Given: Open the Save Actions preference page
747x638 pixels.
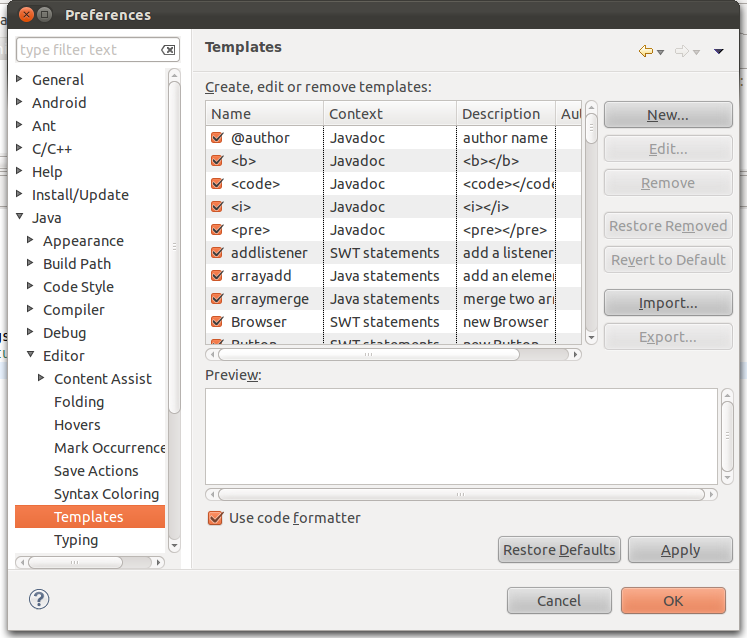Looking at the screenshot, I should coord(96,471).
